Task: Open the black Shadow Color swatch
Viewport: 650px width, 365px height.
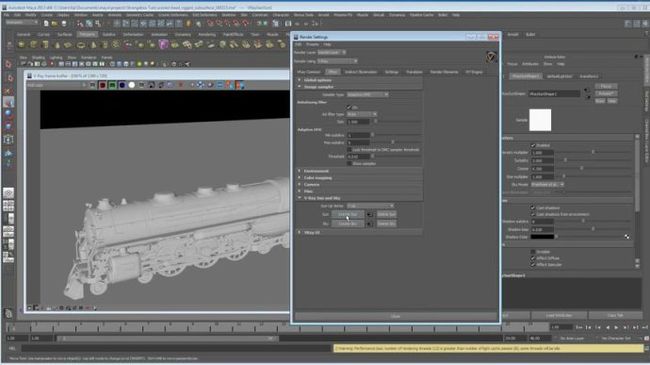Action: [542, 236]
